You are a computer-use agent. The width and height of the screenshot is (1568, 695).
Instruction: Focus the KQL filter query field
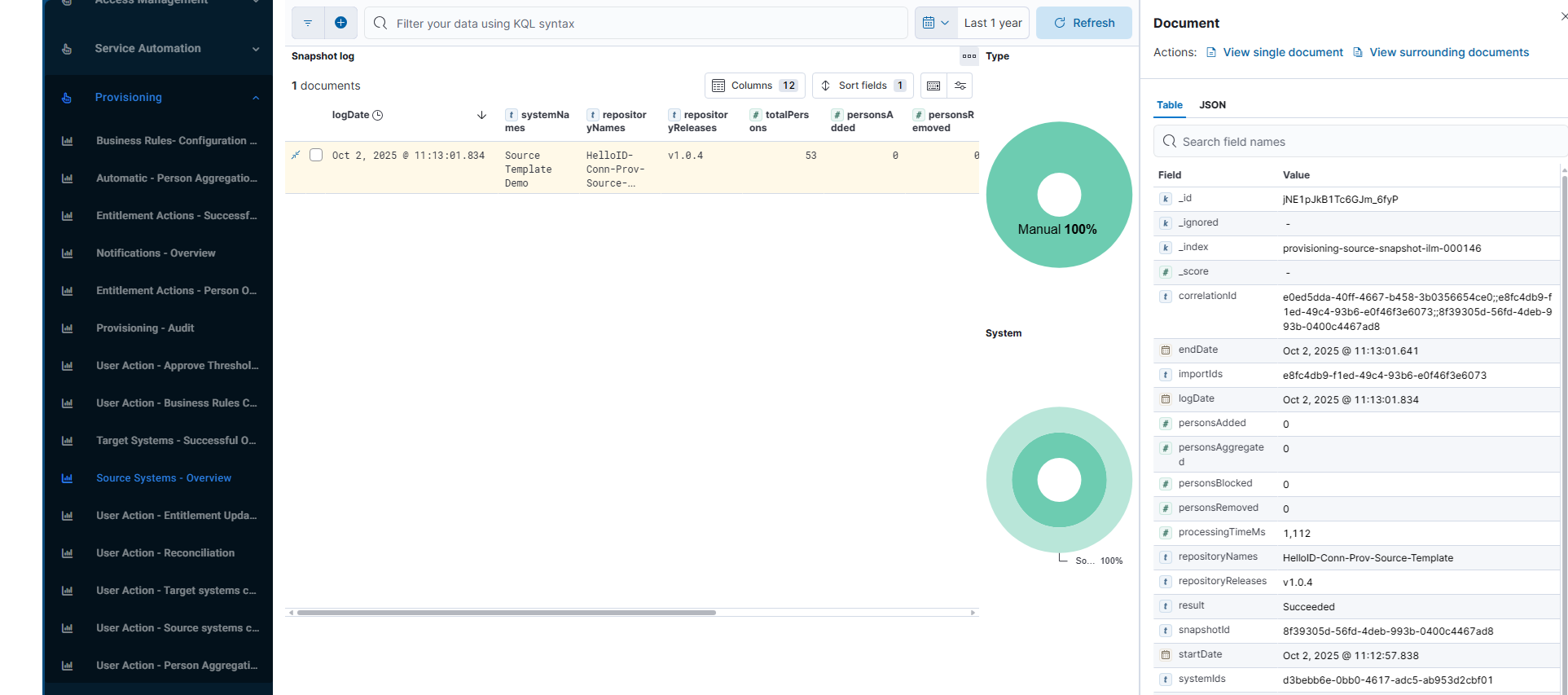(x=636, y=23)
